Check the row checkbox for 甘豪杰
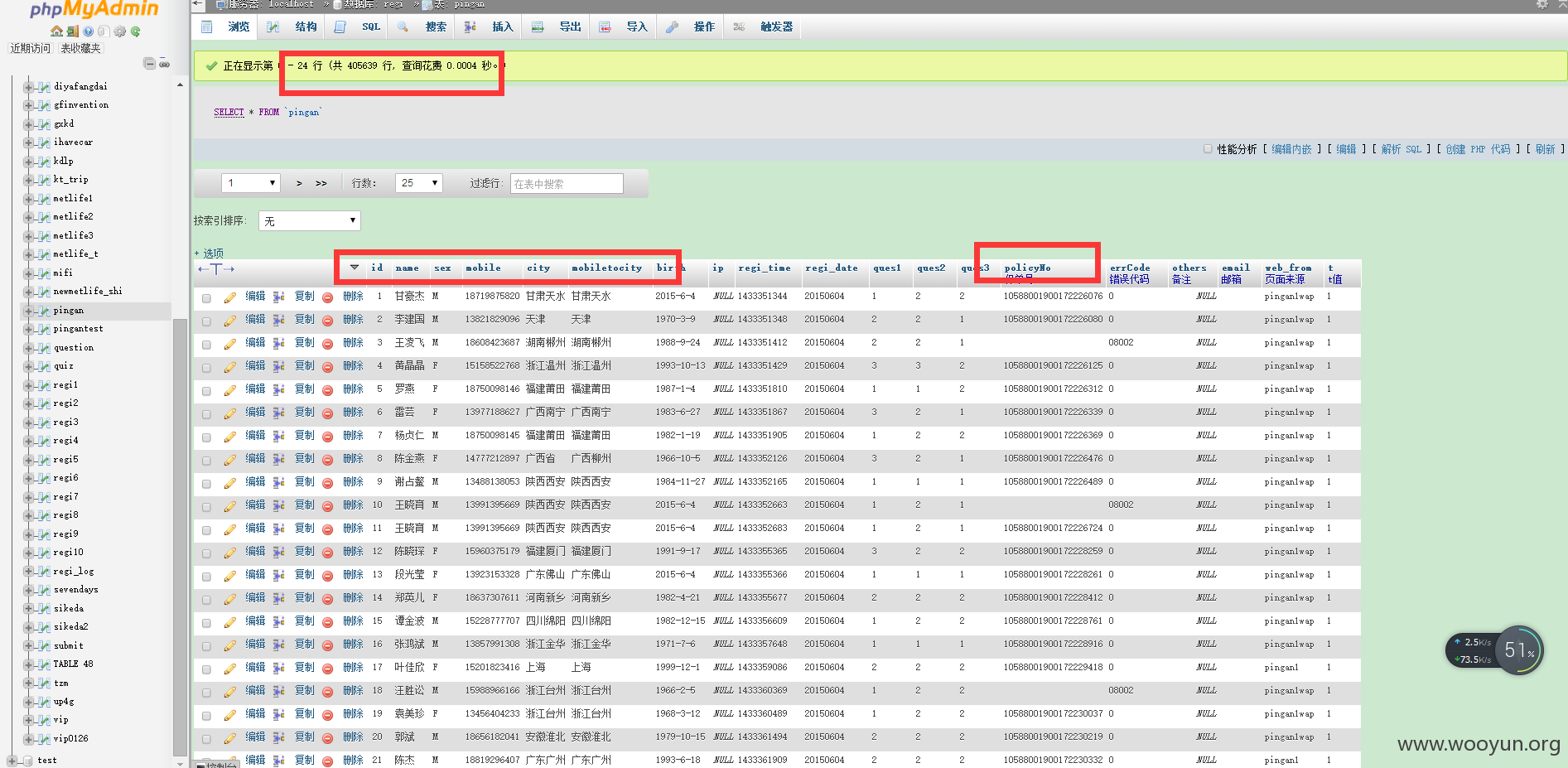Image resolution: width=1568 pixels, height=768 pixels. pos(206,297)
